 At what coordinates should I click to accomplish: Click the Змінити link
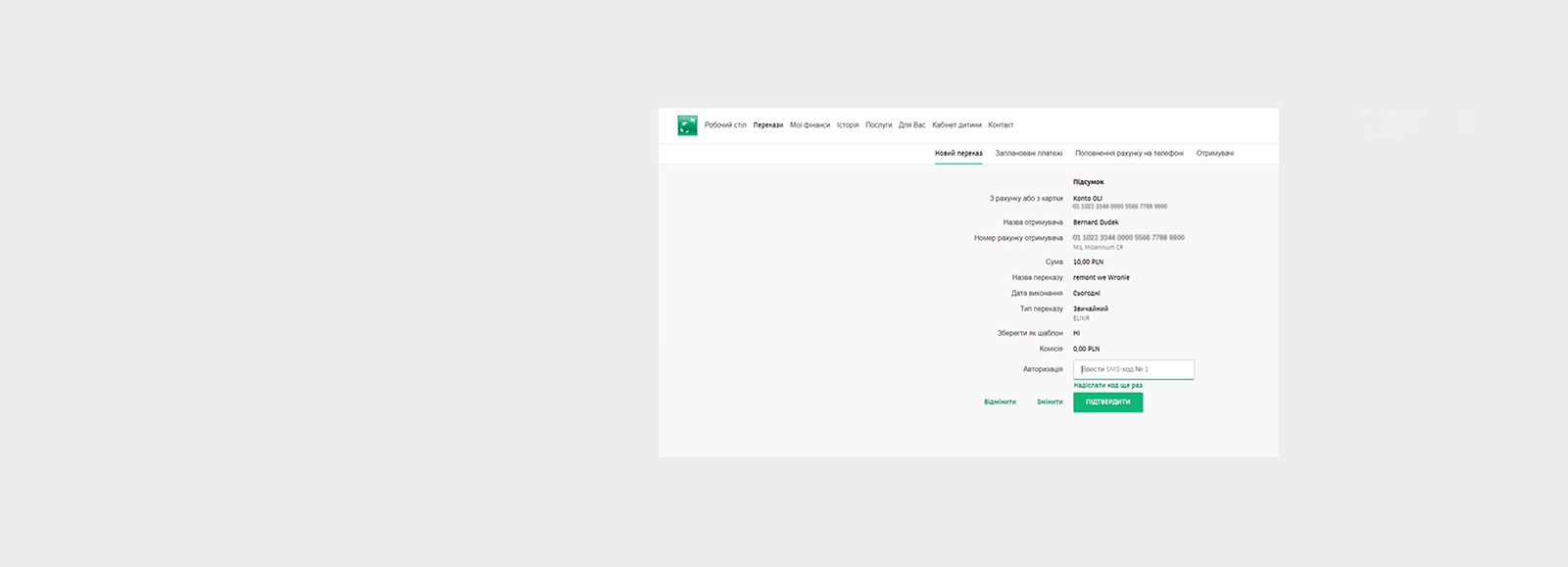[x=1050, y=402]
